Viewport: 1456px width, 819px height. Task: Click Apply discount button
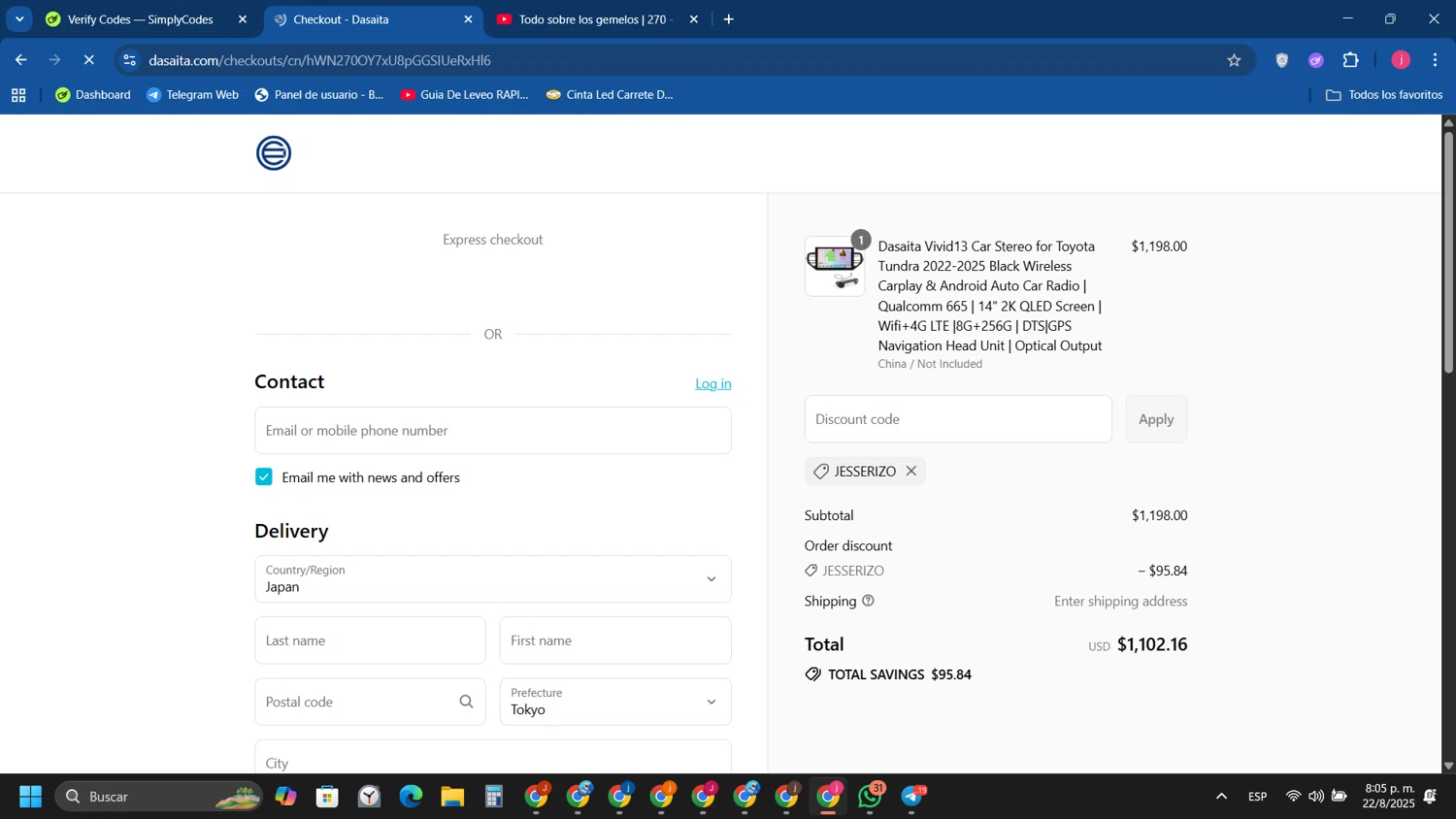pyautogui.click(x=1156, y=419)
